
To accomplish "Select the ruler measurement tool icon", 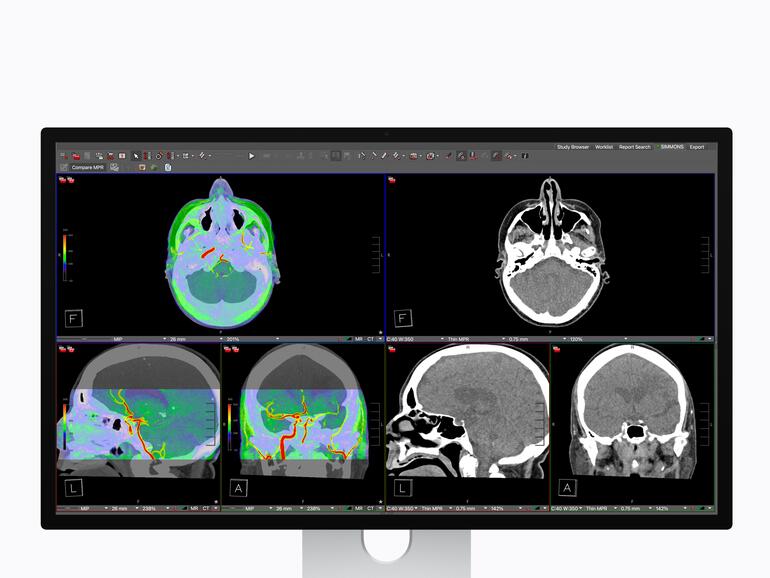I will 362,156.
